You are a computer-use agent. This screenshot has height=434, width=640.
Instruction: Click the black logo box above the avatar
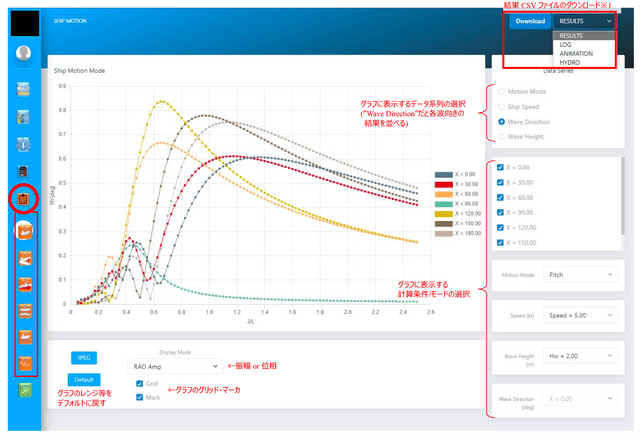click(x=25, y=23)
